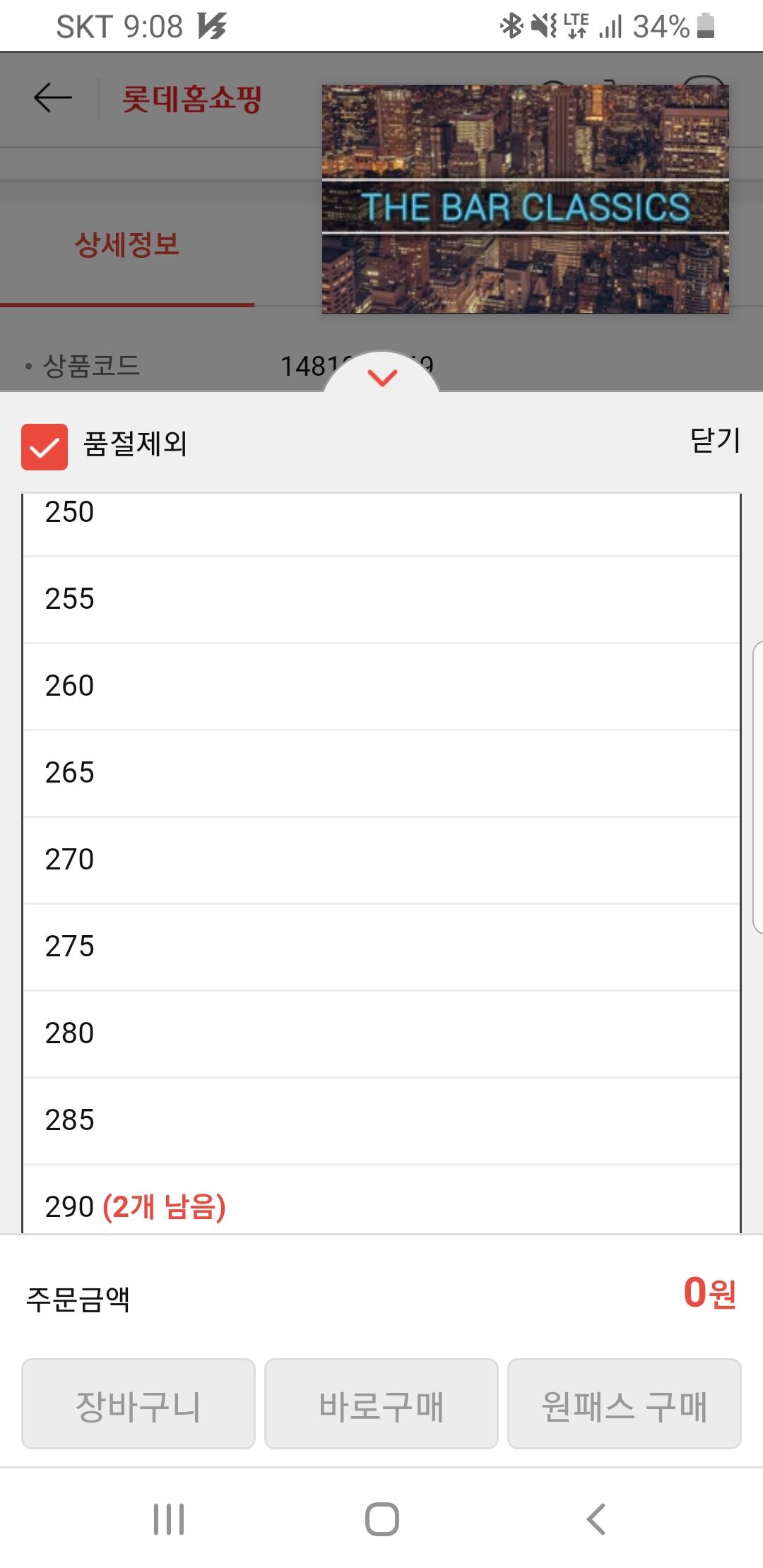
Task: Choose size 290 with 2개 남음
Action: click(381, 1199)
